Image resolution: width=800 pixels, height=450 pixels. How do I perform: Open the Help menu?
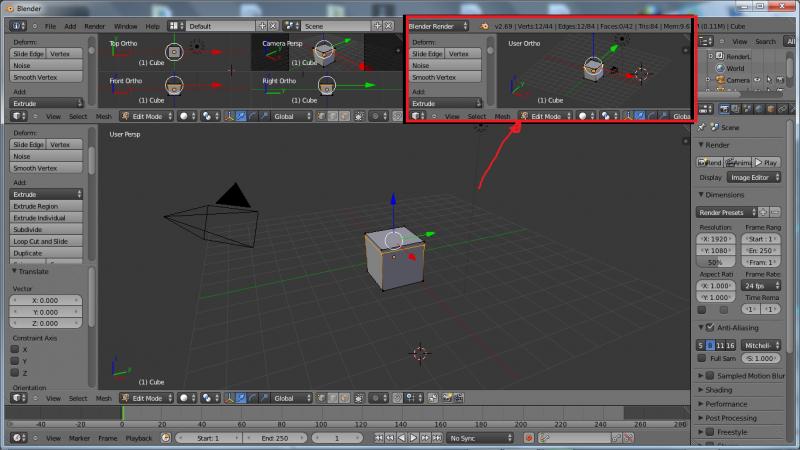pyautogui.click(x=153, y=26)
